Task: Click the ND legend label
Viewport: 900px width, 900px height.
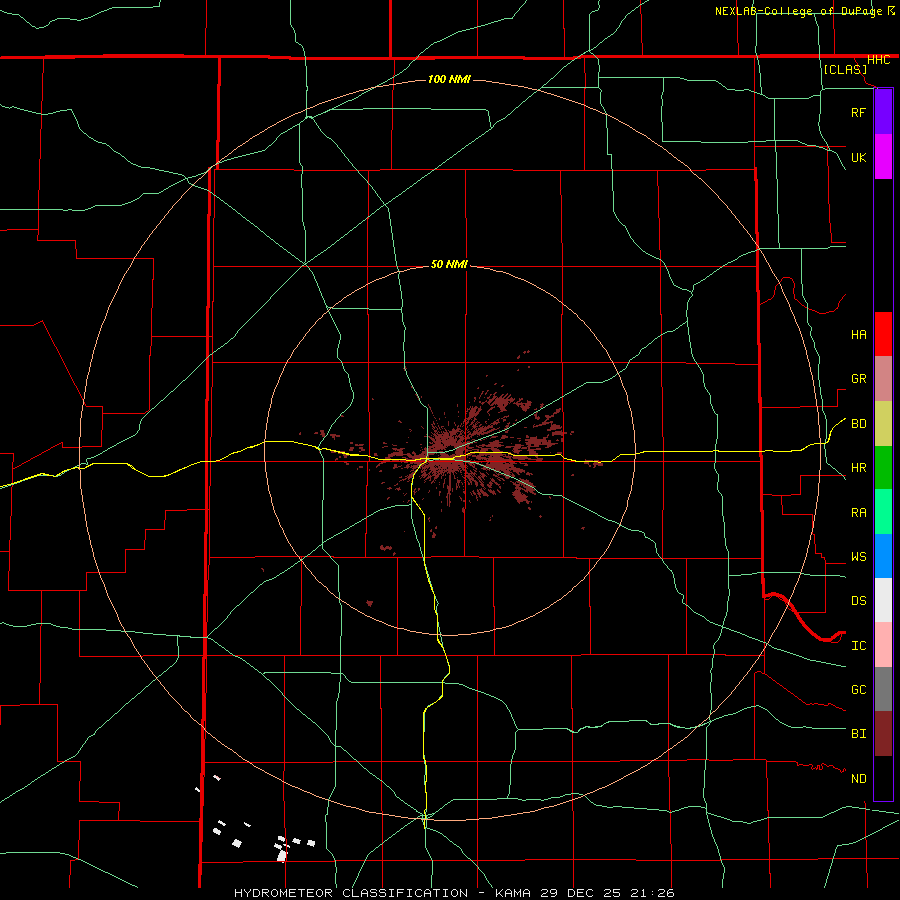Action: tap(858, 779)
